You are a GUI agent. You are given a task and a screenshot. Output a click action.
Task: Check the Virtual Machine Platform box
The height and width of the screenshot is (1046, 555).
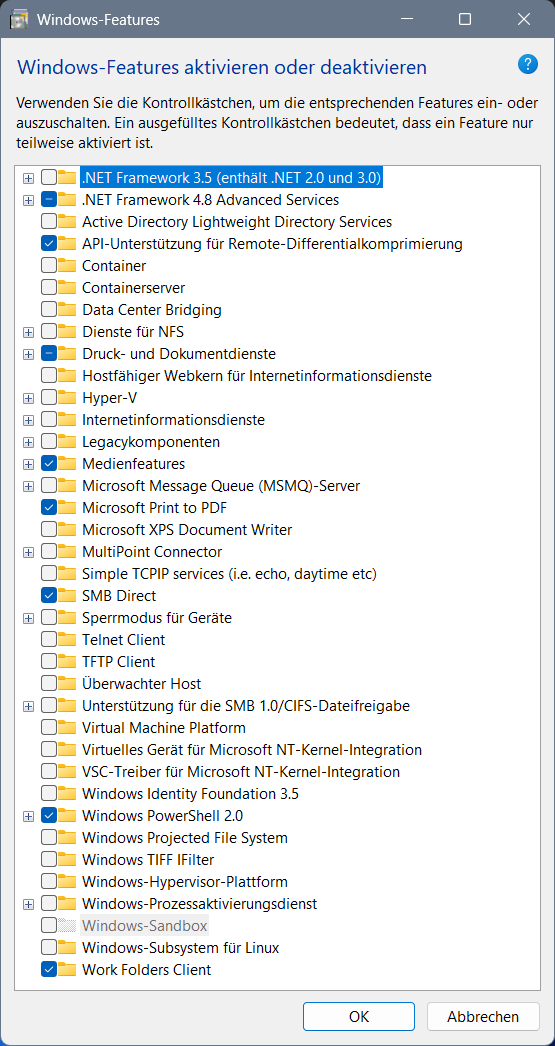pyautogui.click(x=49, y=728)
